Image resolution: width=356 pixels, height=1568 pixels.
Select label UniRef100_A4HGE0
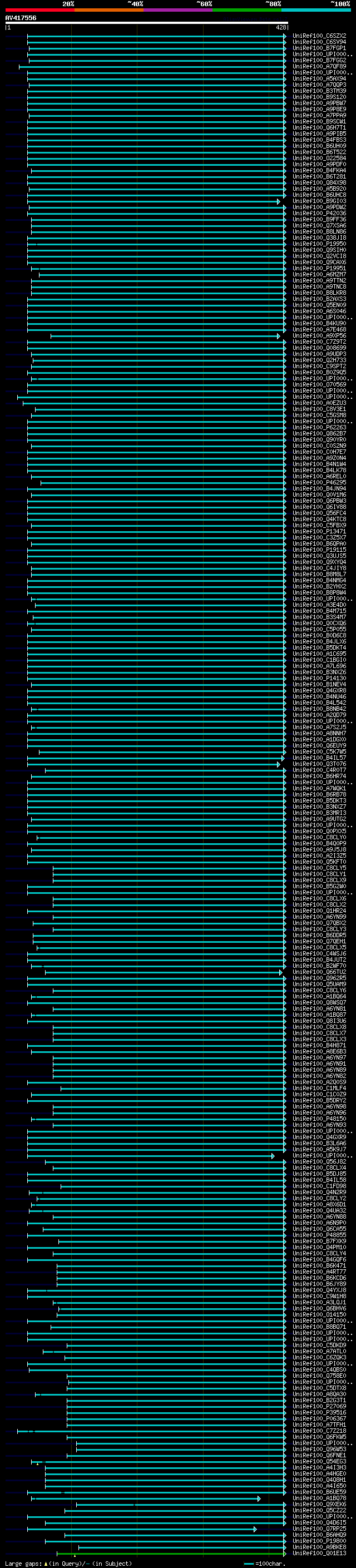[x=319, y=1473]
